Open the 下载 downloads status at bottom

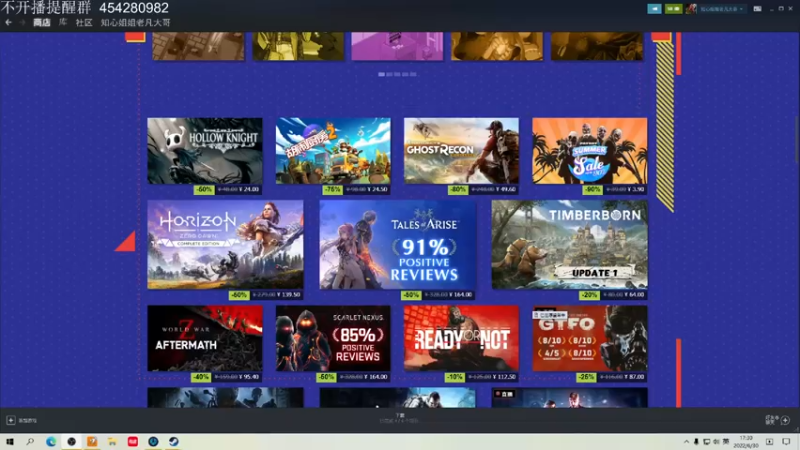coord(399,418)
